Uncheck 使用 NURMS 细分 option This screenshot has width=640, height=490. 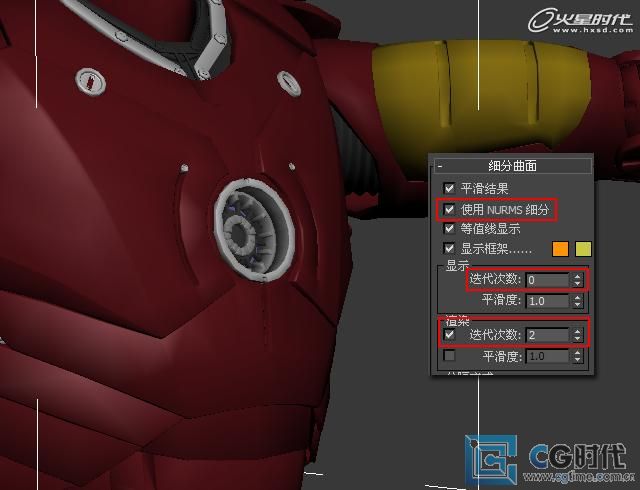tap(449, 209)
